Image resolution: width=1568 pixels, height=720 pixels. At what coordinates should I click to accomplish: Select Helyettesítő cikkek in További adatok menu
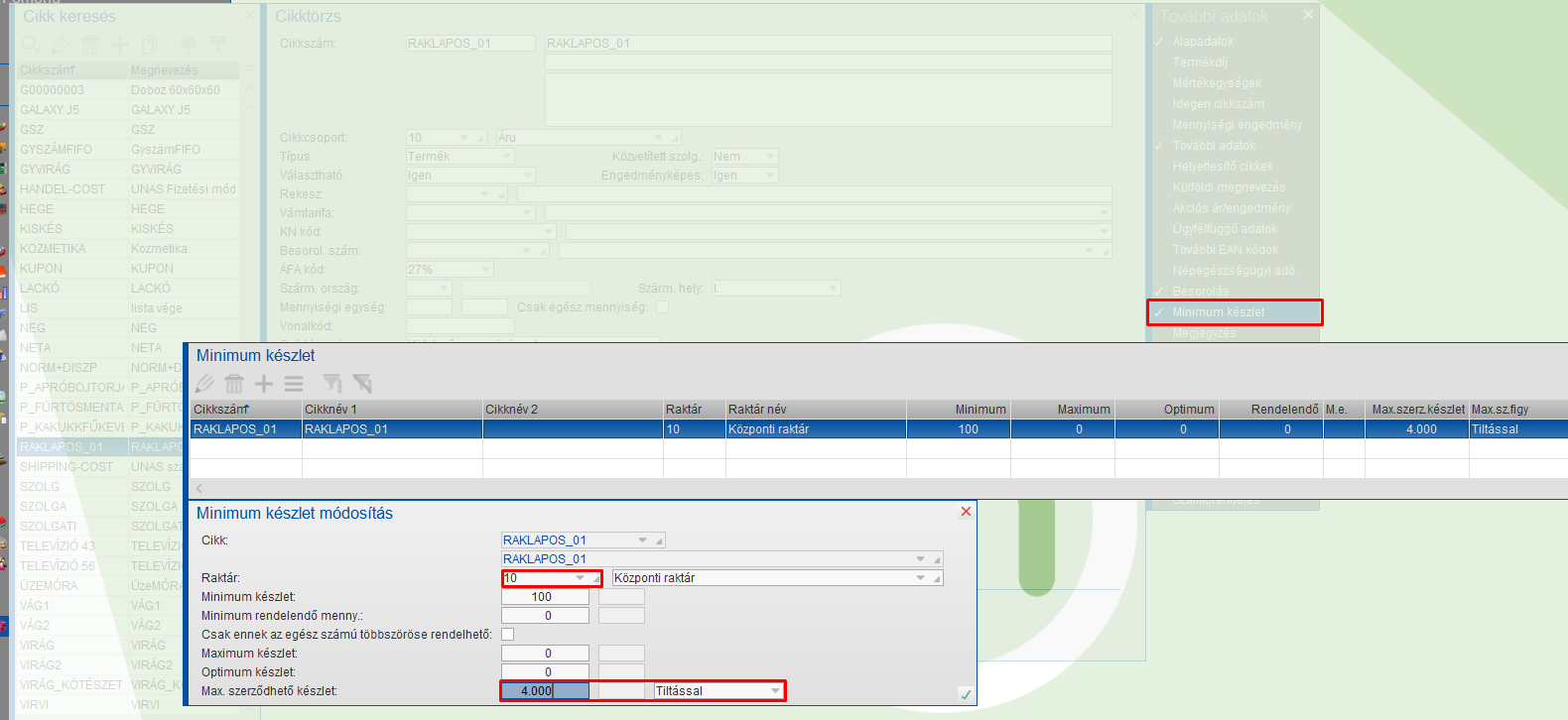tap(1223, 167)
